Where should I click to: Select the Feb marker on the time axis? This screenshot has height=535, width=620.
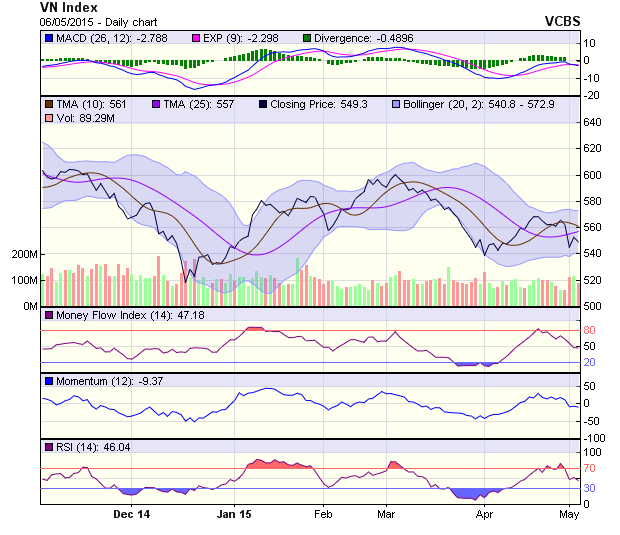click(323, 515)
